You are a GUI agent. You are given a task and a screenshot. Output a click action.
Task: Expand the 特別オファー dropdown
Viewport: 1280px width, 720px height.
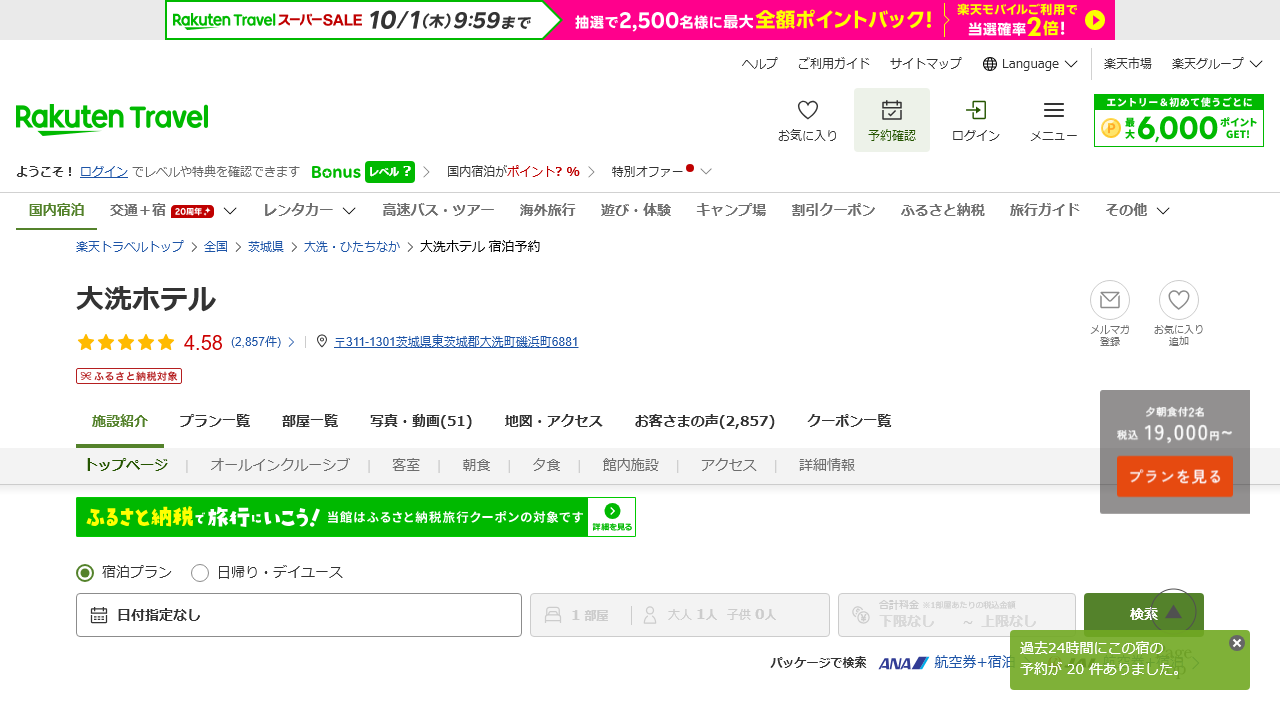662,171
